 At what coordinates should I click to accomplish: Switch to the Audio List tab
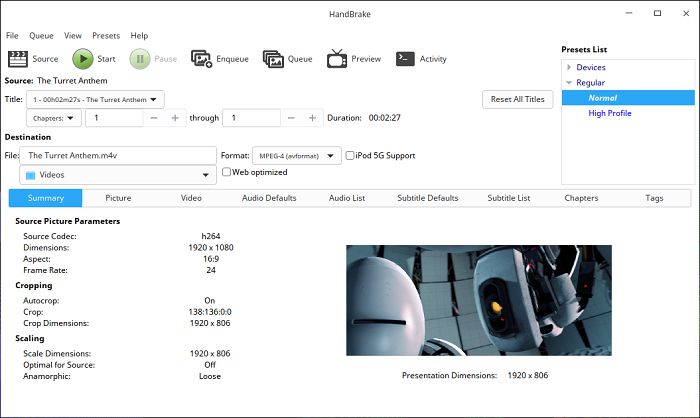[347, 198]
